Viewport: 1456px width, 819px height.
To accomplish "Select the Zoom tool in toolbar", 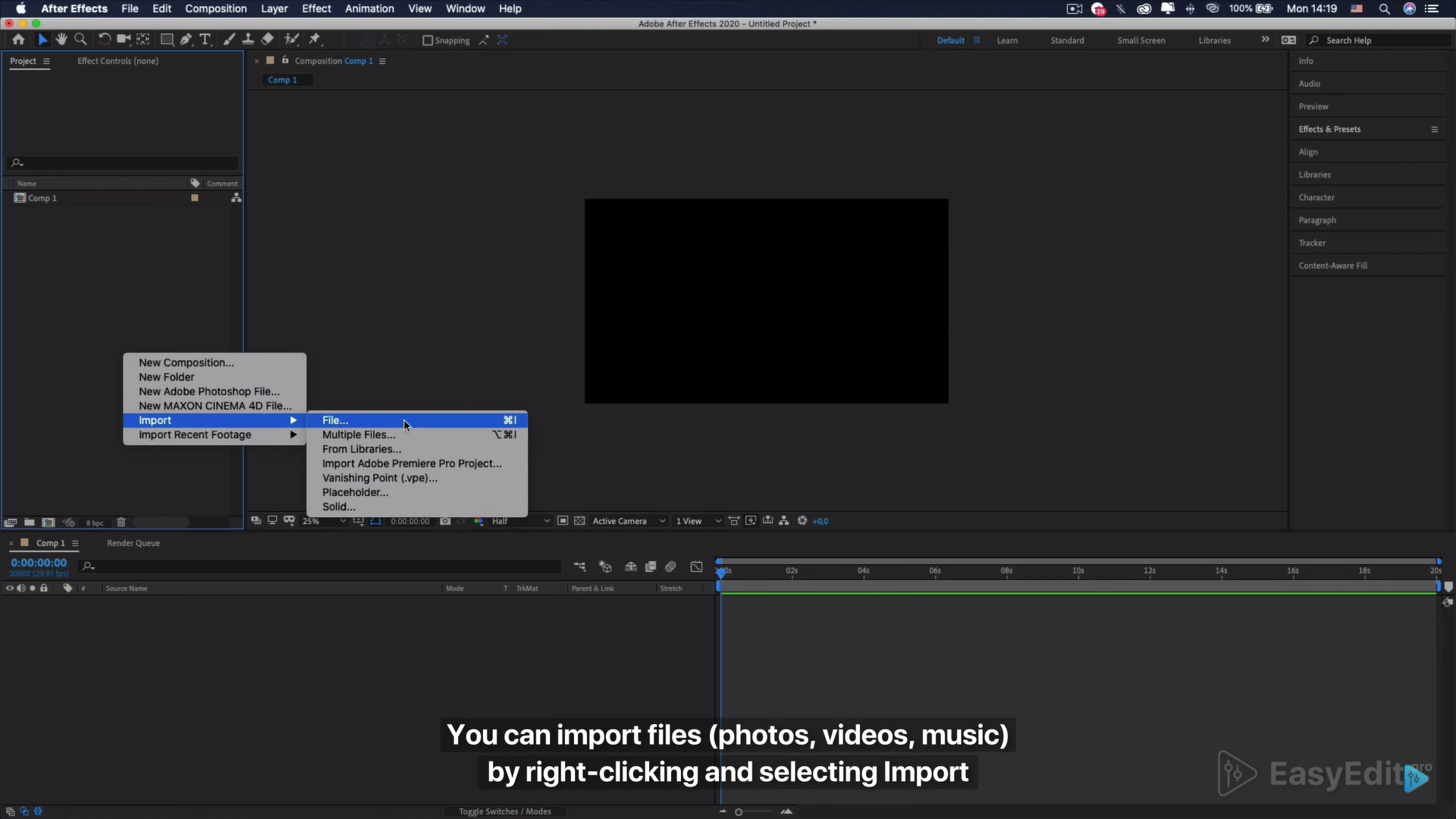I will pyautogui.click(x=80, y=39).
